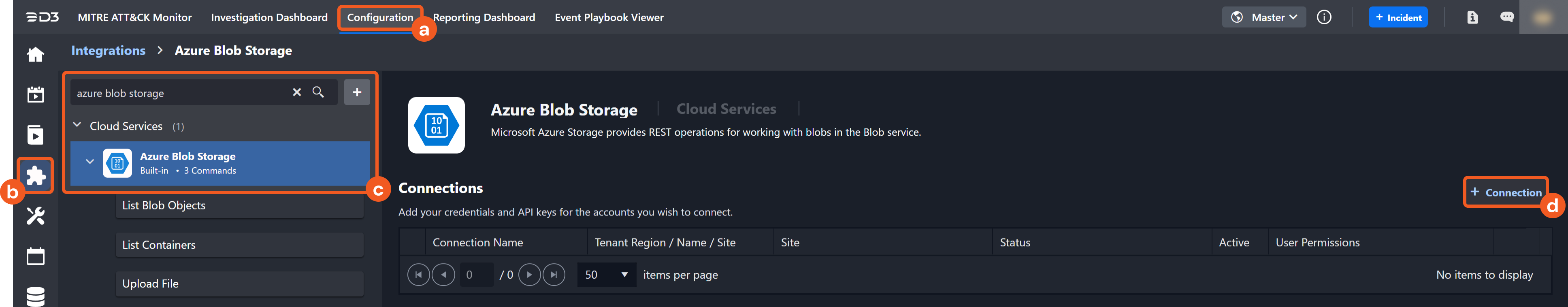
Task: Click the document info icon near the avatar
Action: [1472, 17]
